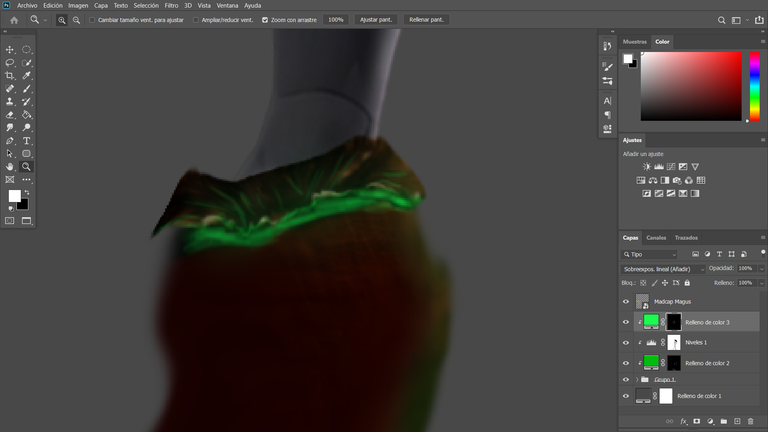Viewport: 768px width, 432px height.
Task: Open the search icon top right
Action: [x=721, y=20]
